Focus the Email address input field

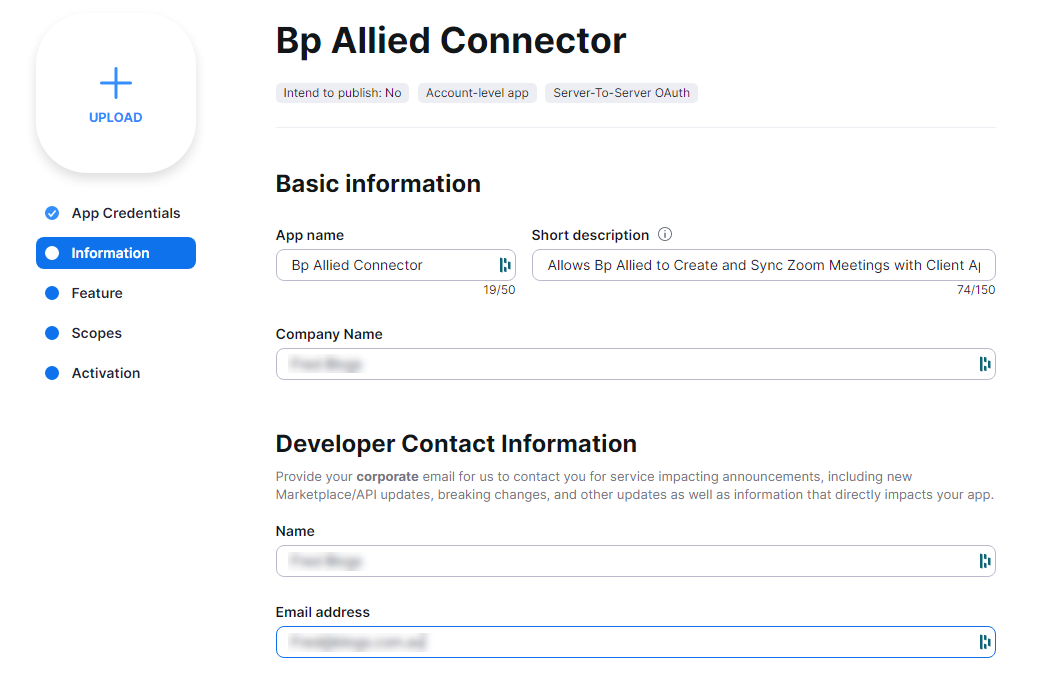(x=636, y=642)
